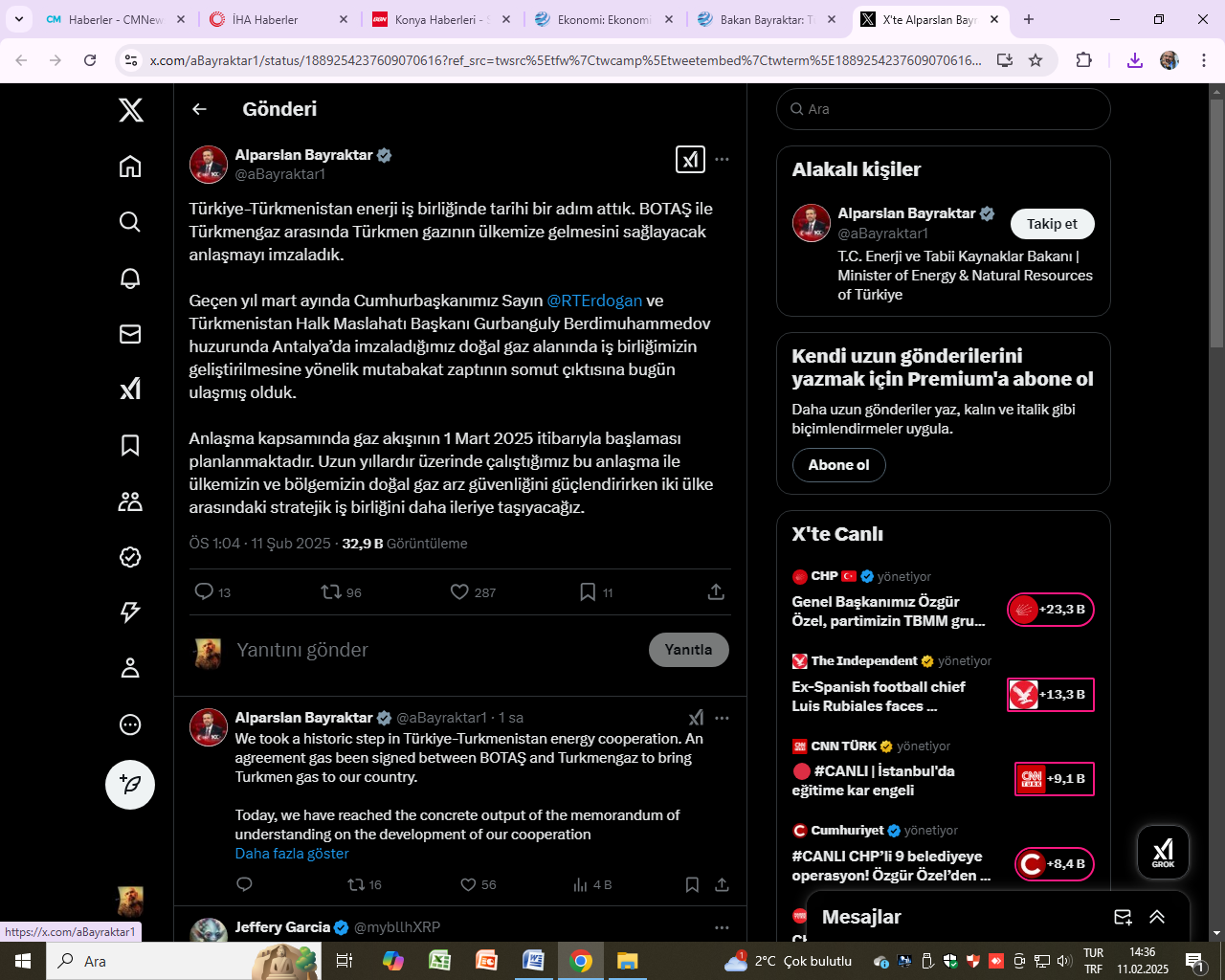1225x980 pixels.
Task: Switch to the Haberler - CMNews tab
Action: point(116,19)
